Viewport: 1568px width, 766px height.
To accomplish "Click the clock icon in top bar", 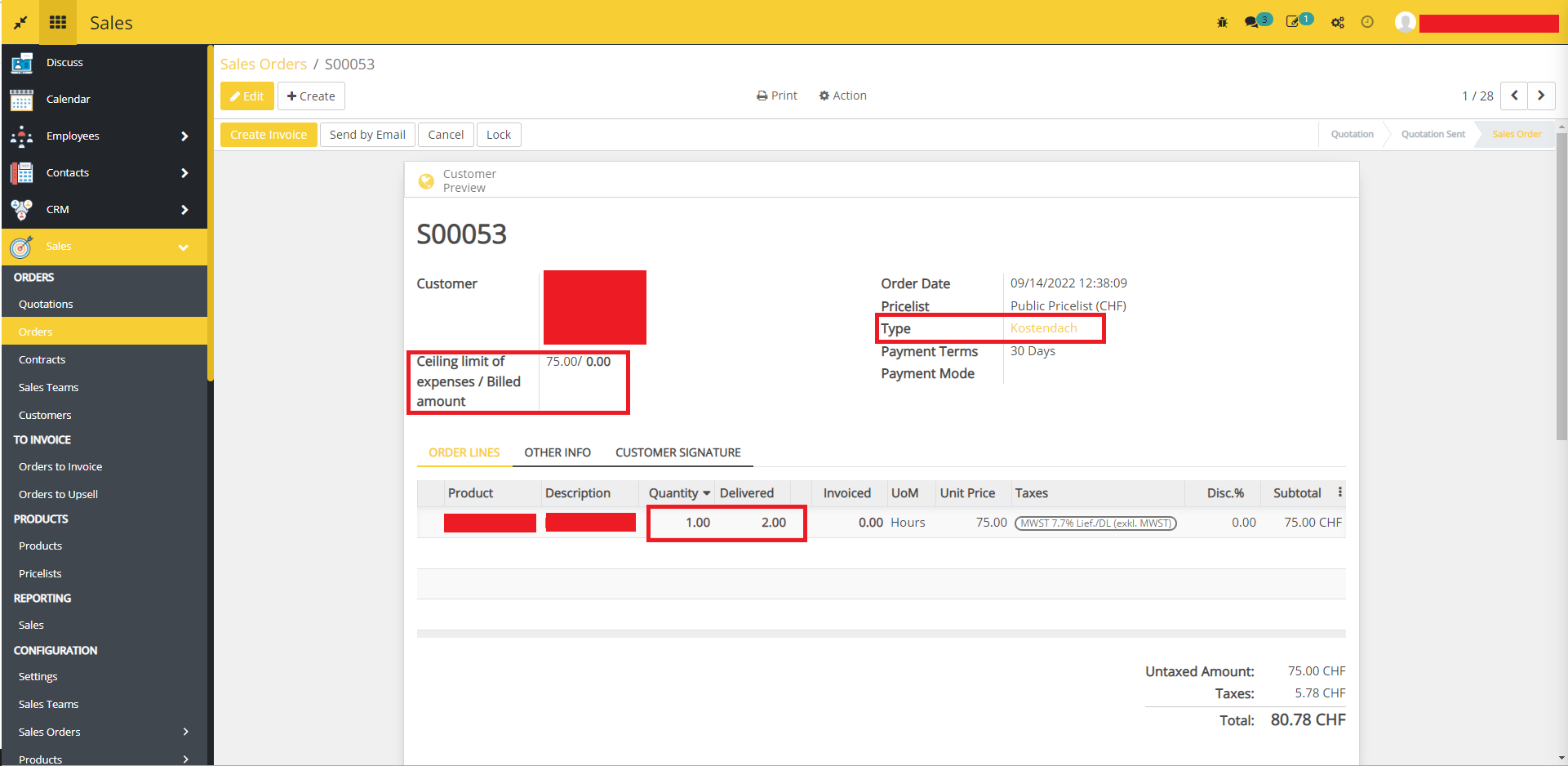I will pyautogui.click(x=1367, y=22).
